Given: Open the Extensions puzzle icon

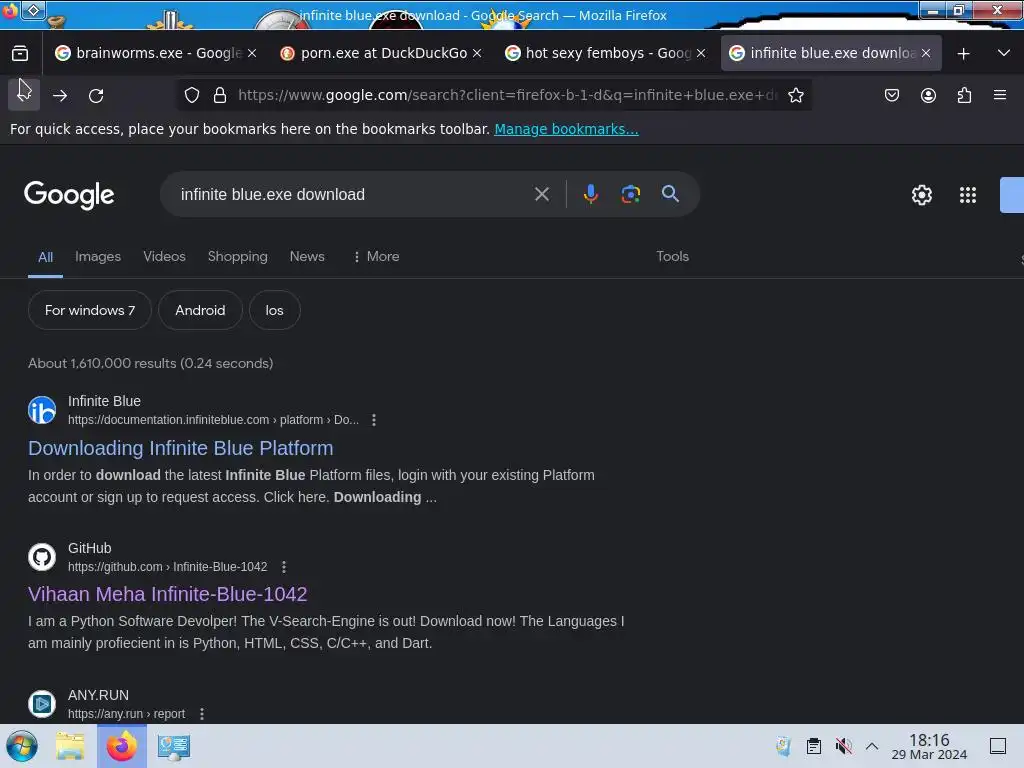Looking at the screenshot, I should point(964,95).
